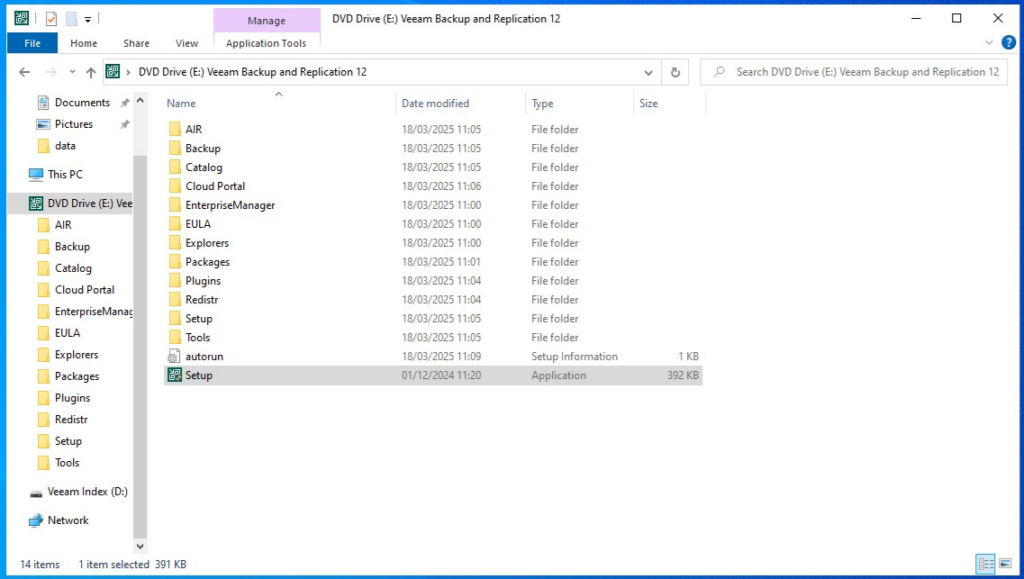This screenshot has width=1024, height=579.
Task: Open the address bar history dropdown
Action: (x=648, y=72)
